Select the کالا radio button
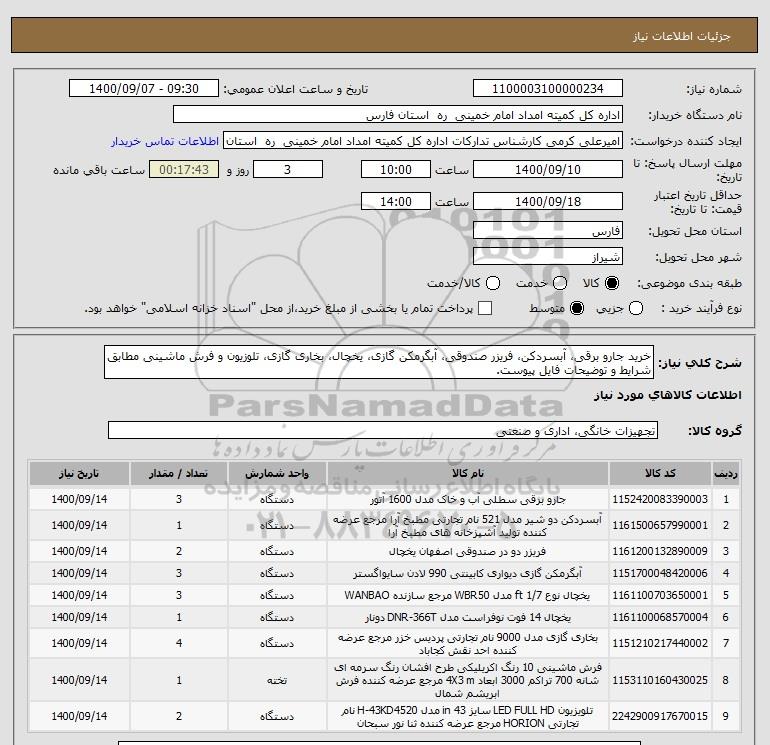The image size is (770, 745). [612, 283]
